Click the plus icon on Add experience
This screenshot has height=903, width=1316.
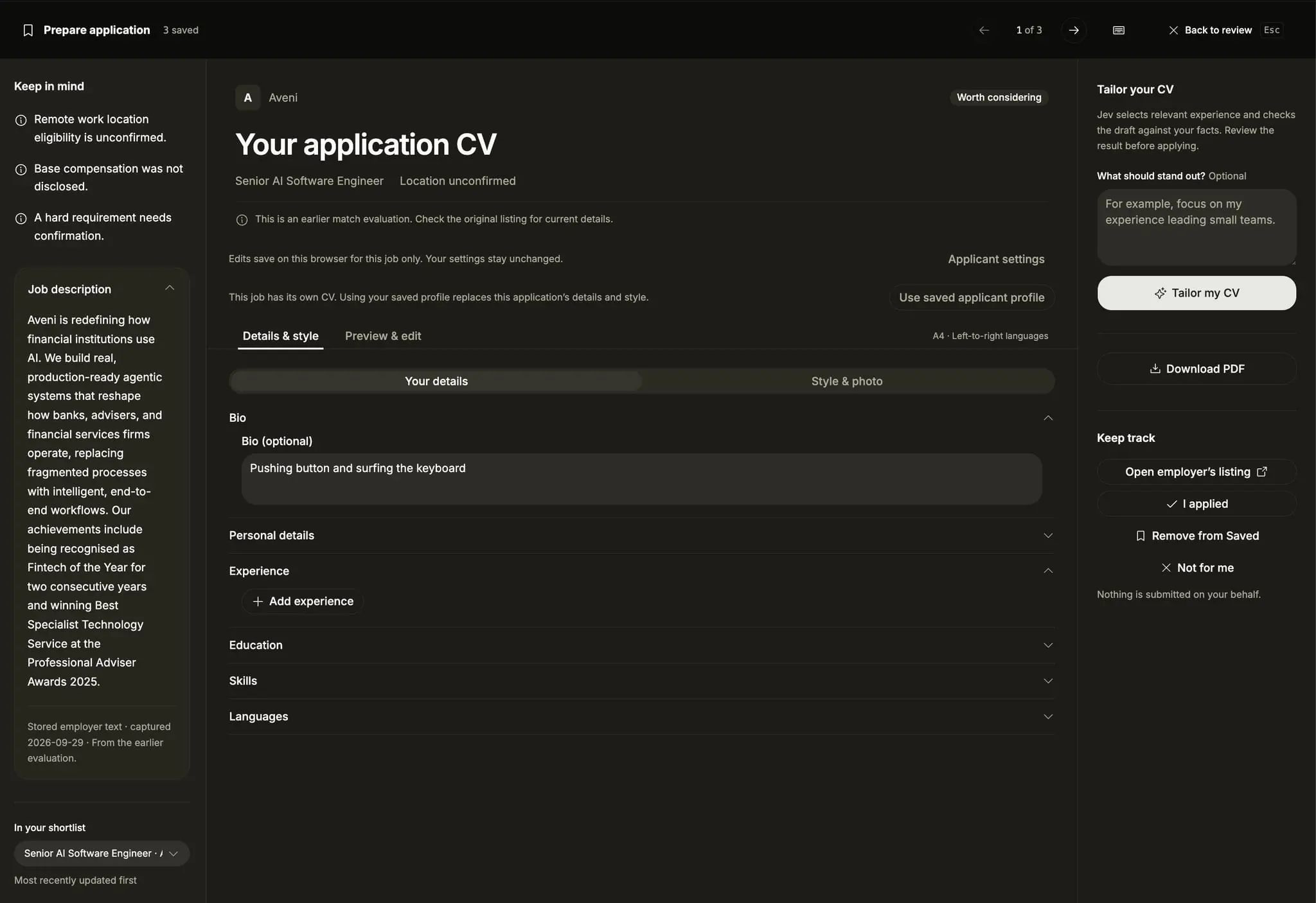coord(258,601)
